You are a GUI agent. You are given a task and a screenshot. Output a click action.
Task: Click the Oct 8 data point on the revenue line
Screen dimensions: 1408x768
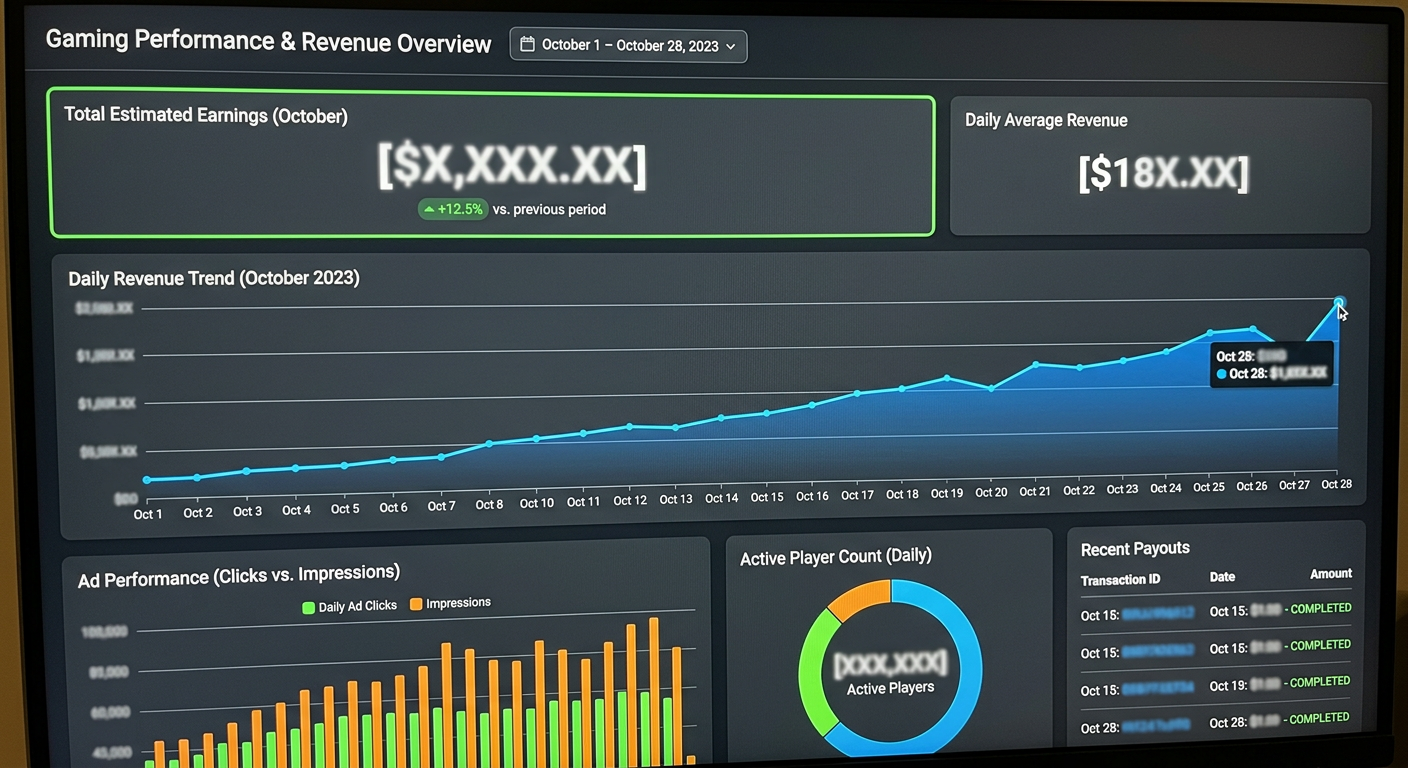tap(489, 443)
